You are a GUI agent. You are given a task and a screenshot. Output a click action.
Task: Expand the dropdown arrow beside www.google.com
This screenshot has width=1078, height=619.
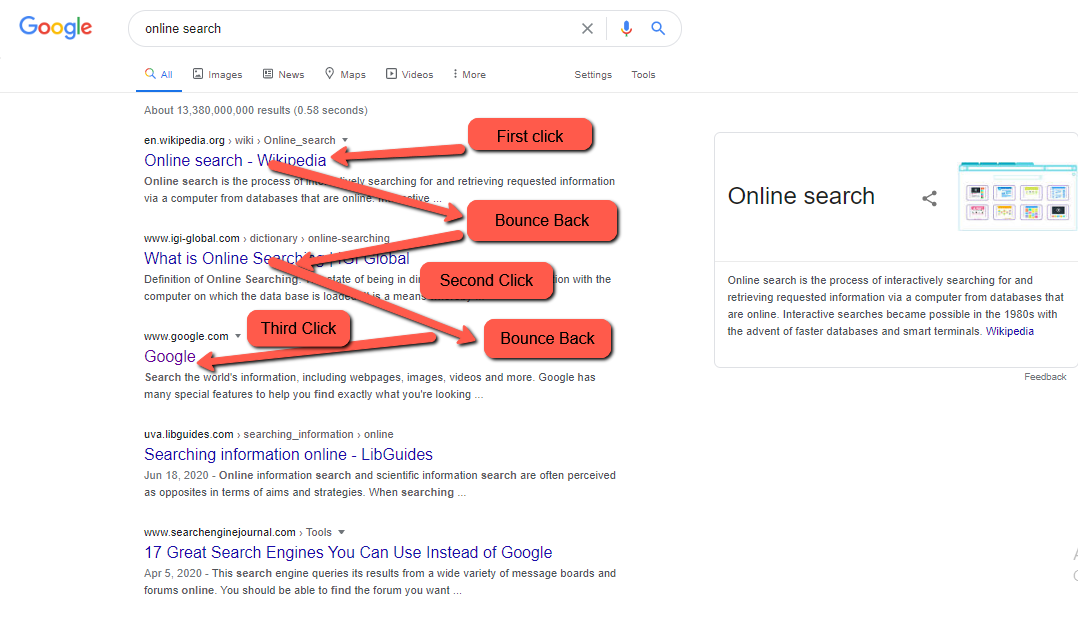[x=238, y=336]
